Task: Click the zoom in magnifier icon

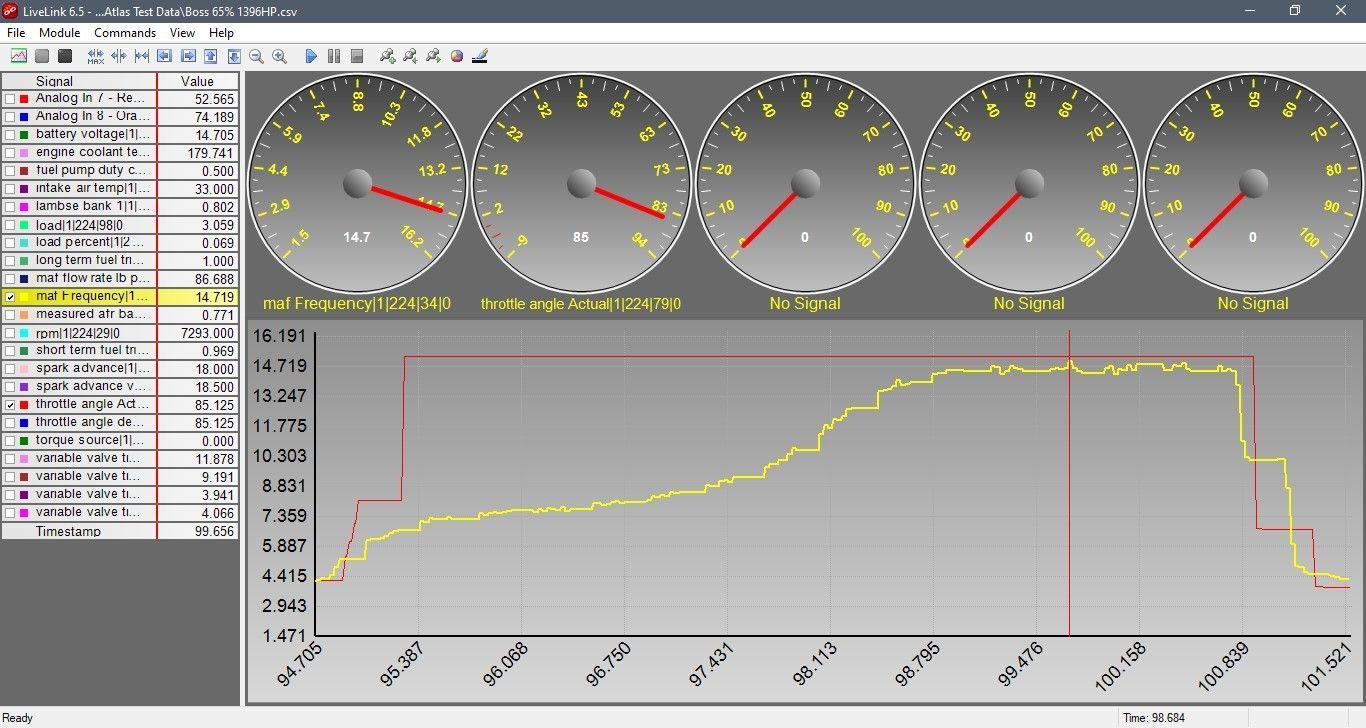Action: (280, 56)
